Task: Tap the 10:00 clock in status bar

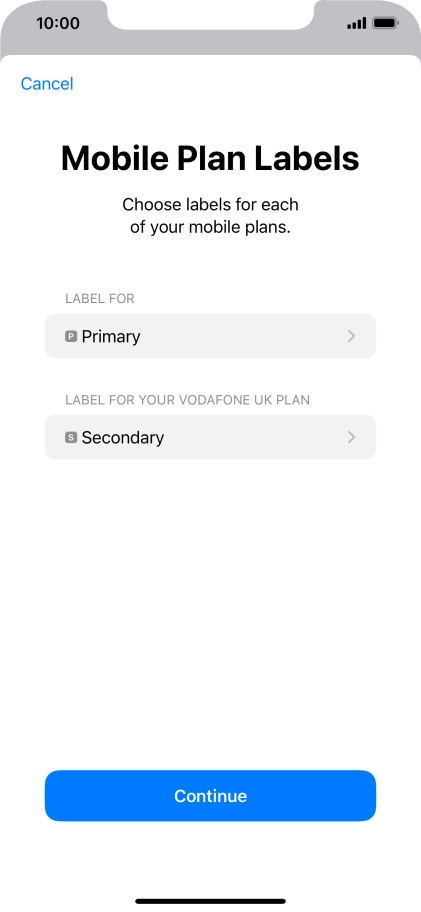Action: [x=58, y=23]
